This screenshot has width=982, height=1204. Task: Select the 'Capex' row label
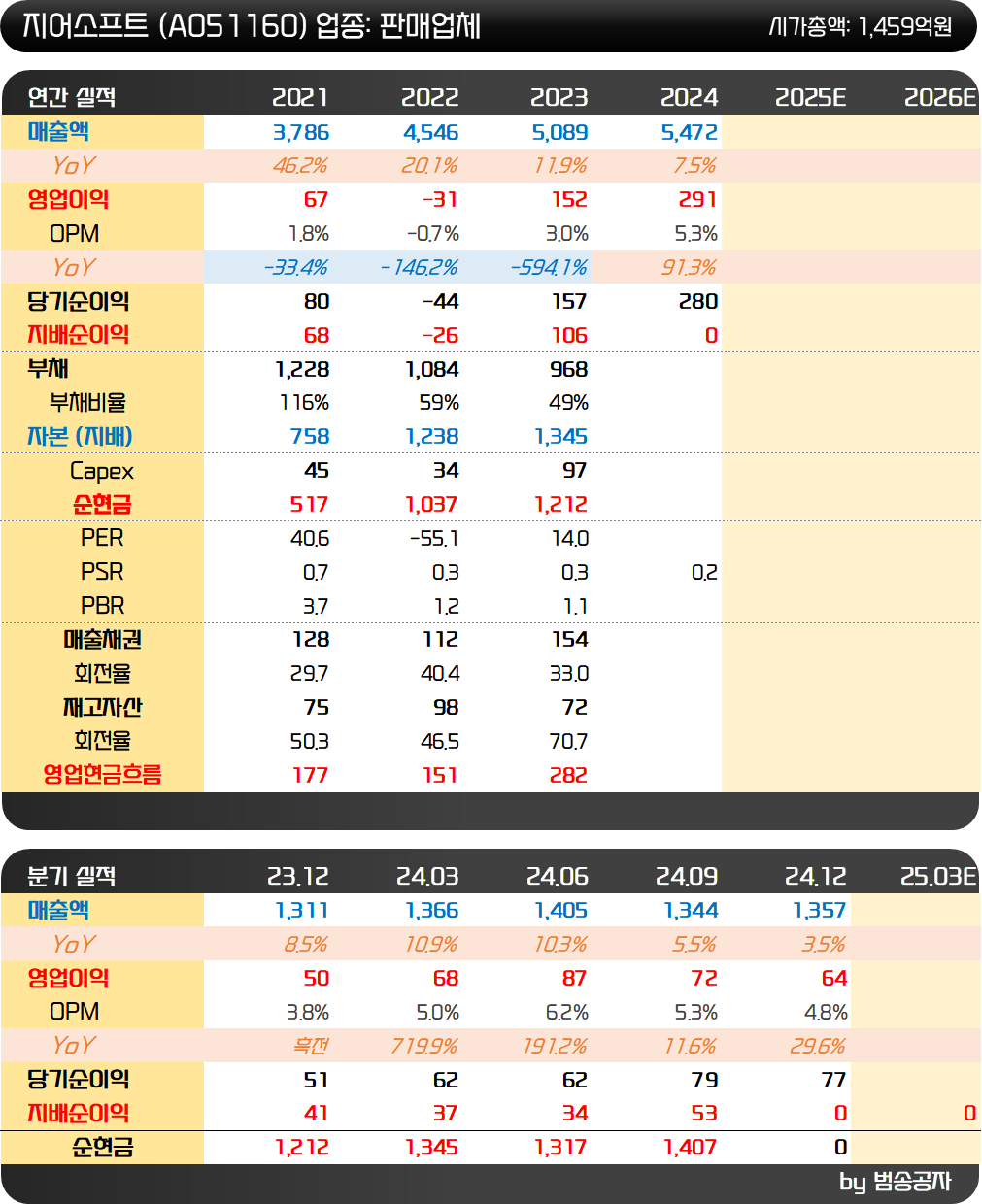[102, 472]
